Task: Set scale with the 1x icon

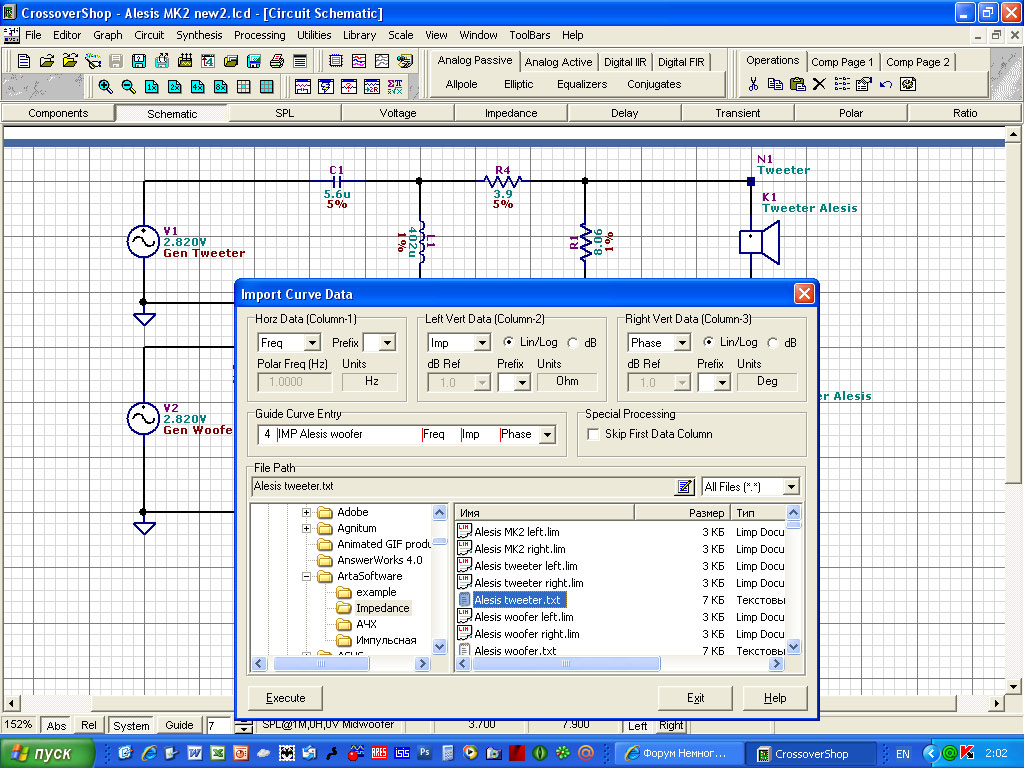Action: tap(152, 86)
